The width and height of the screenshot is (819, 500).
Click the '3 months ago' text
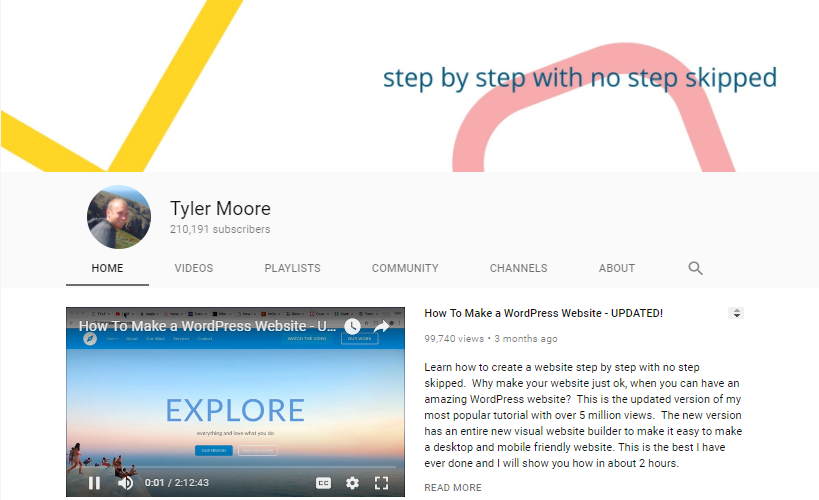[526, 339]
